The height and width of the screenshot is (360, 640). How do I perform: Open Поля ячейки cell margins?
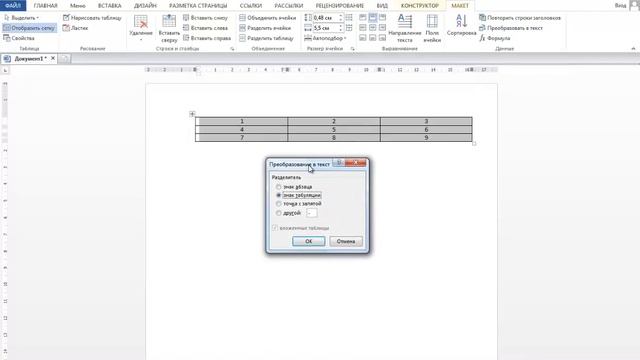(x=432, y=28)
